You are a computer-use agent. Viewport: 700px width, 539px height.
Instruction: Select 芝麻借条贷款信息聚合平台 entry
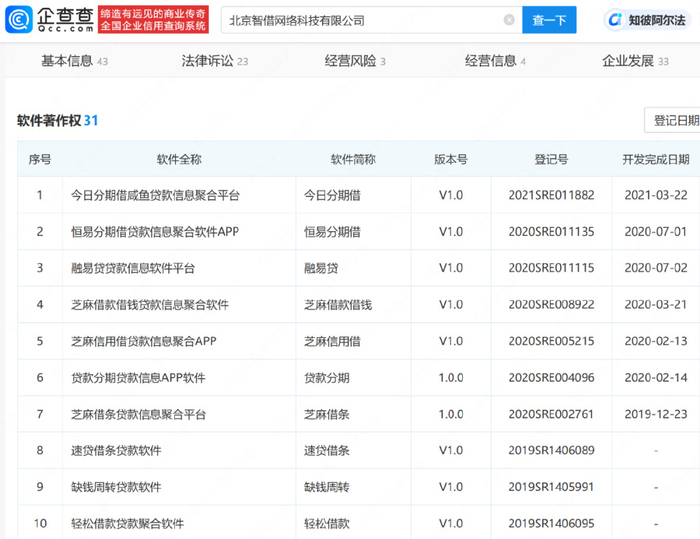coord(138,414)
